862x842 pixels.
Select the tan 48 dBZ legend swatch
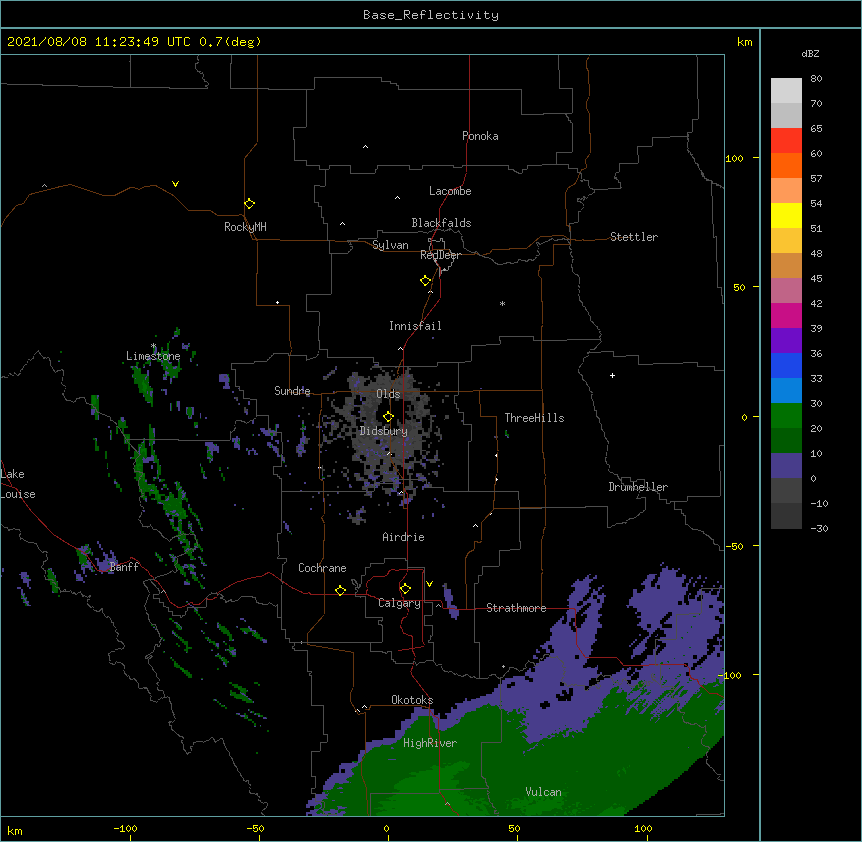[786, 265]
